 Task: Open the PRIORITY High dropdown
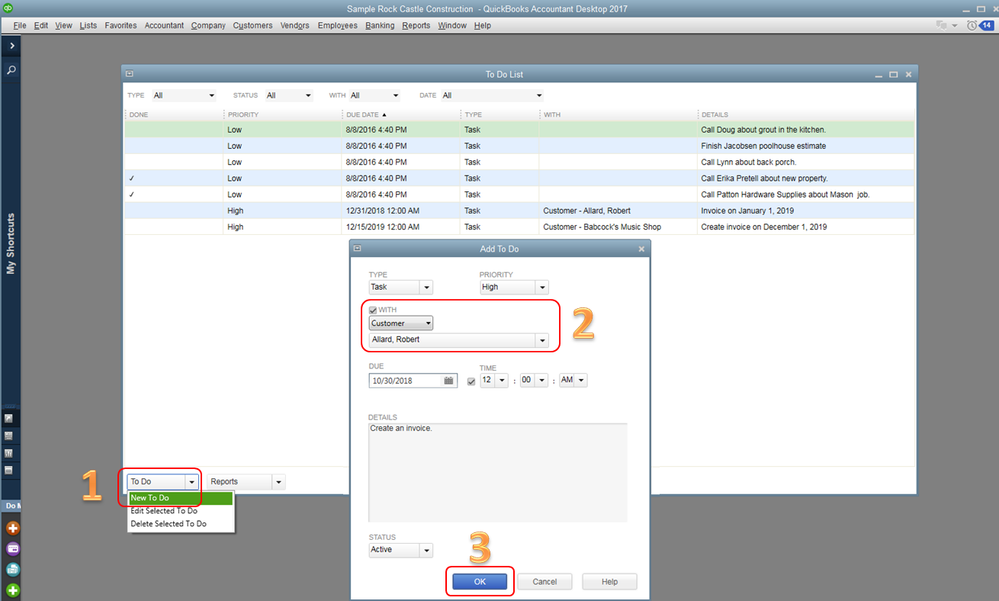542,287
